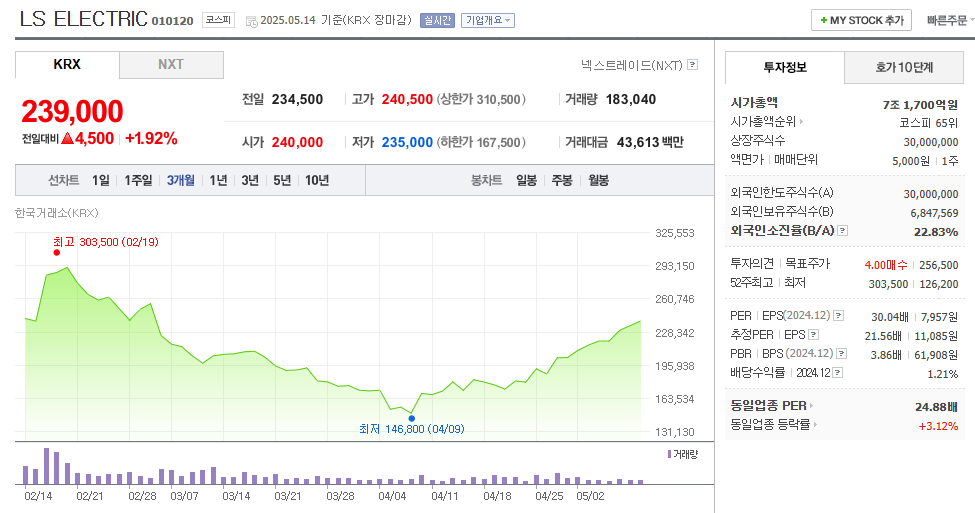Click the NXT help question-mark icon

[x=693, y=65]
